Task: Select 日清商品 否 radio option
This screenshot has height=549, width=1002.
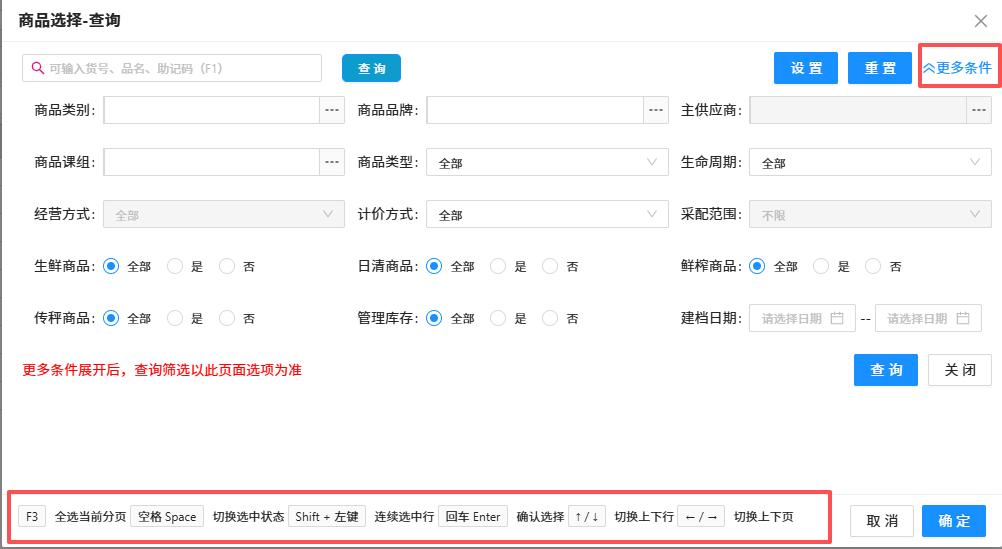Action: [550, 266]
